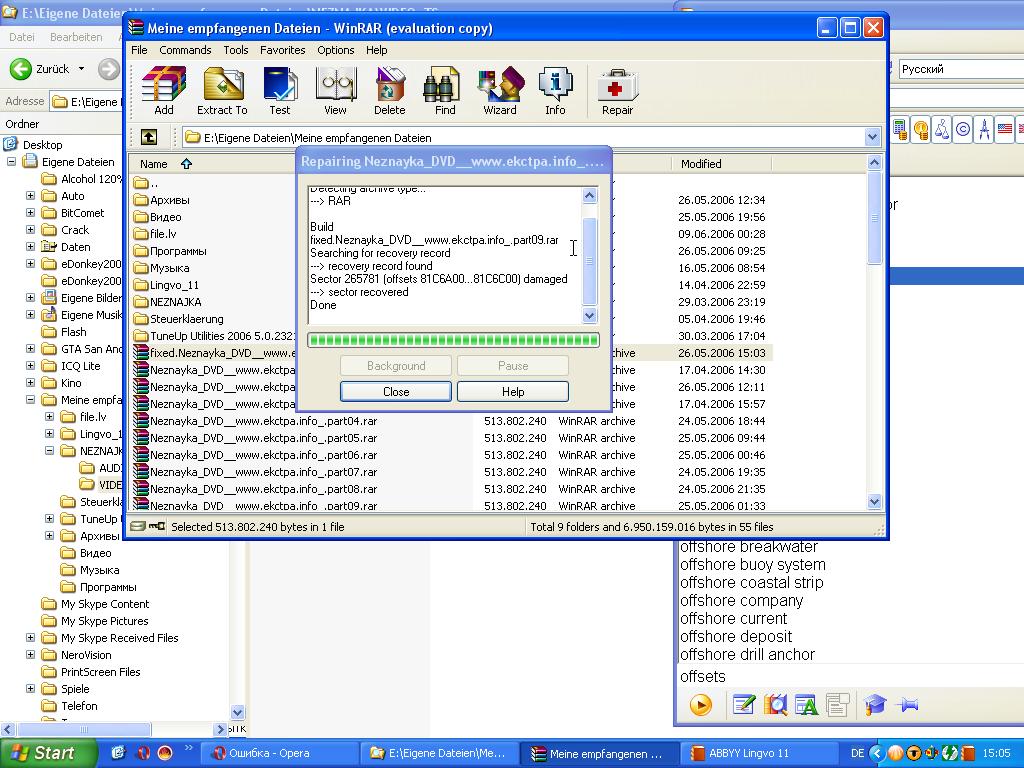1024x768 pixels.
Task: Launch the Wizard toolbar icon
Action: (x=500, y=91)
